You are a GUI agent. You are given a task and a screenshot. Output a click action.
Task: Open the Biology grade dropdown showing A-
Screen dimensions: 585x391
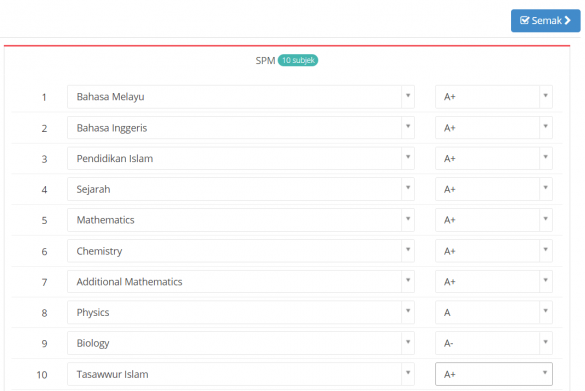(x=494, y=343)
